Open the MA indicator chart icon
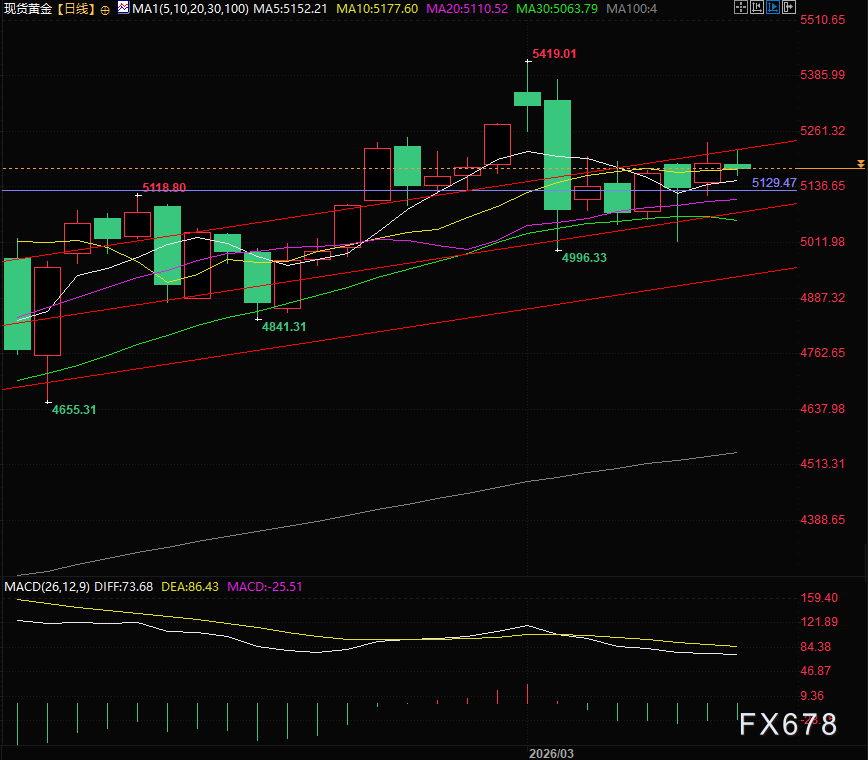This screenshot has width=868, height=760. (x=123, y=8)
